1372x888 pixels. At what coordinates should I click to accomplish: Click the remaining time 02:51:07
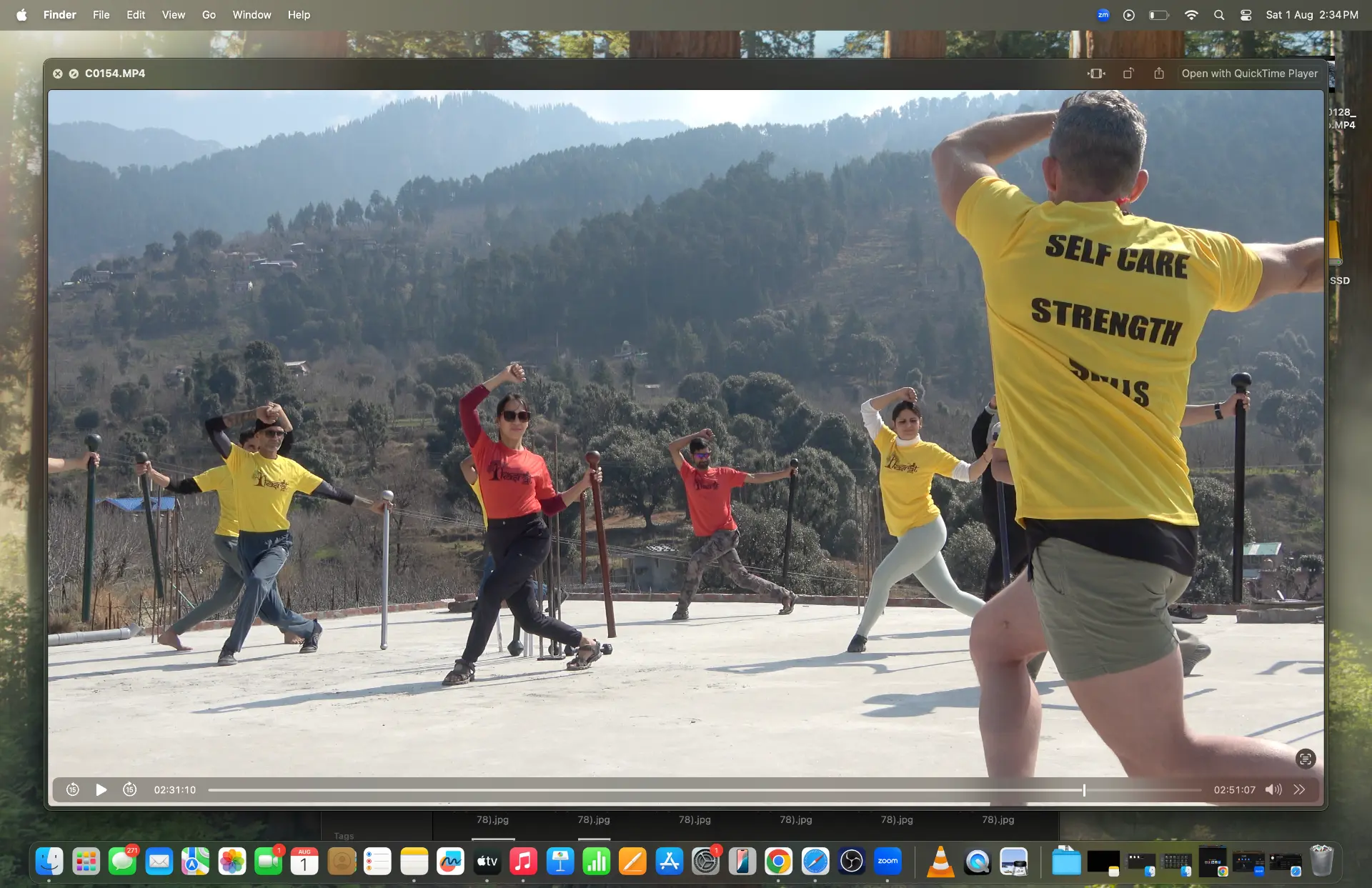(x=1234, y=789)
